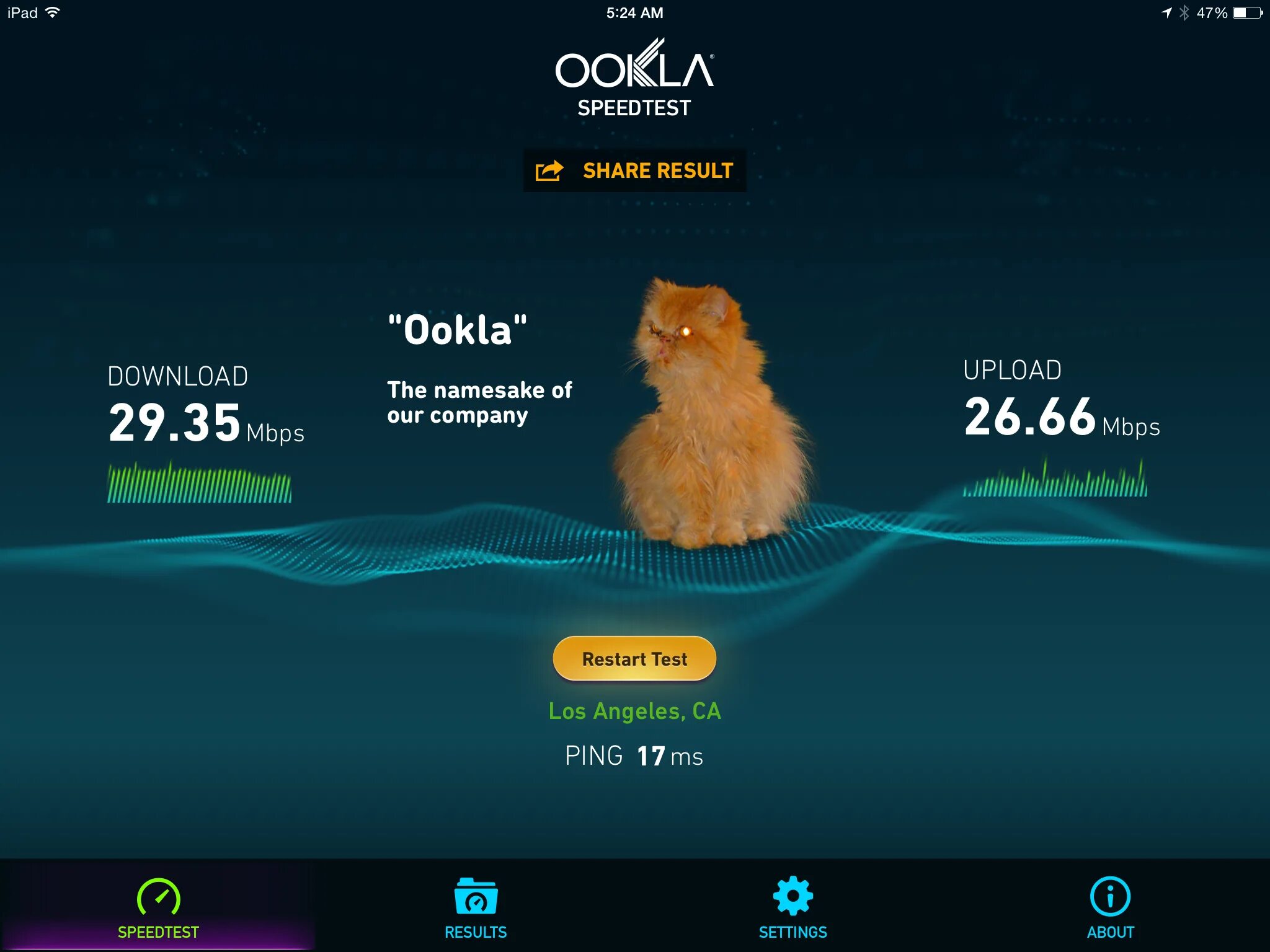This screenshot has width=1270, height=952.
Task: Switch to the SETTINGS tab label
Action: click(x=793, y=932)
